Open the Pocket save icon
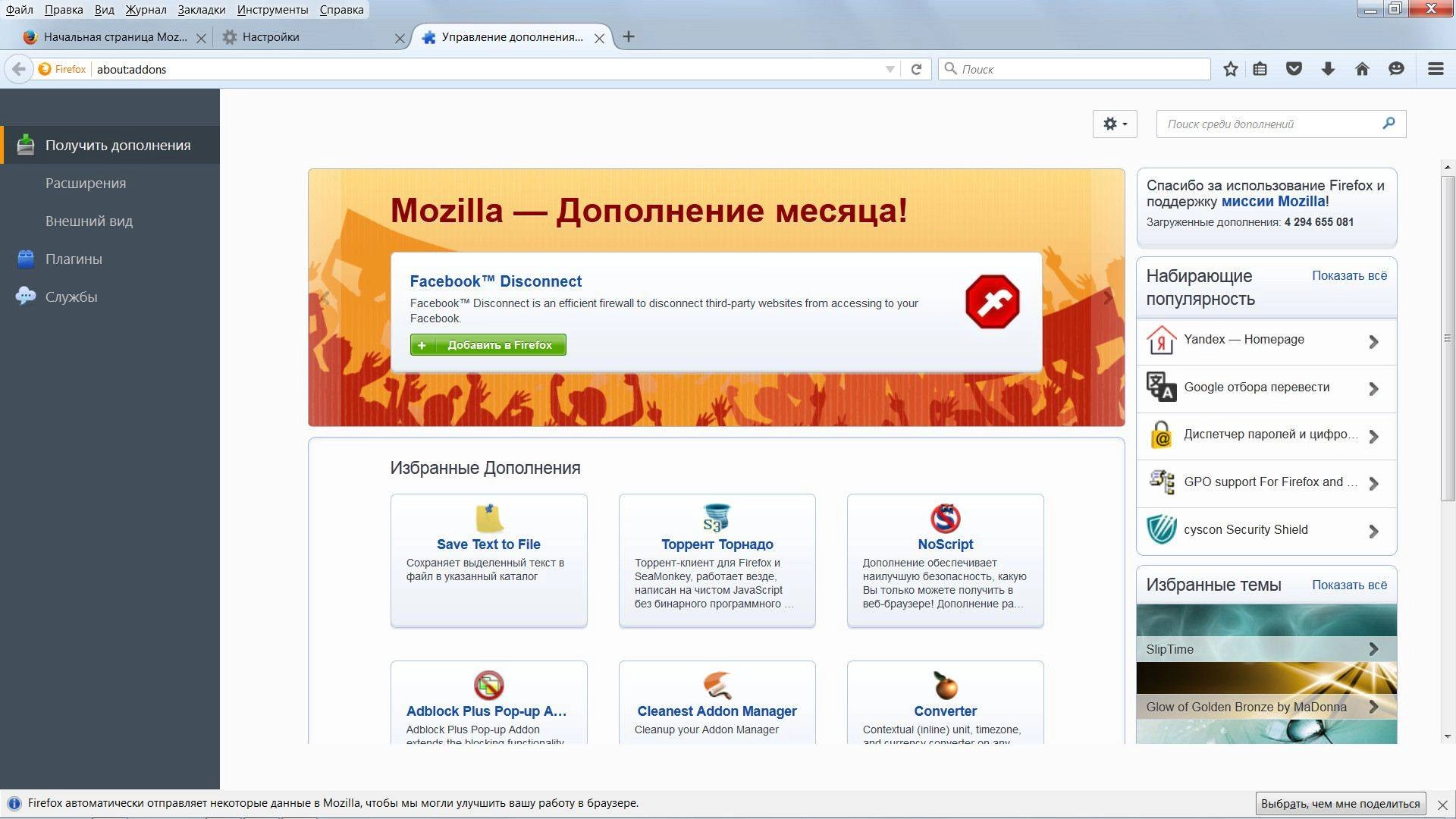The height and width of the screenshot is (819, 1456). click(x=1294, y=69)
